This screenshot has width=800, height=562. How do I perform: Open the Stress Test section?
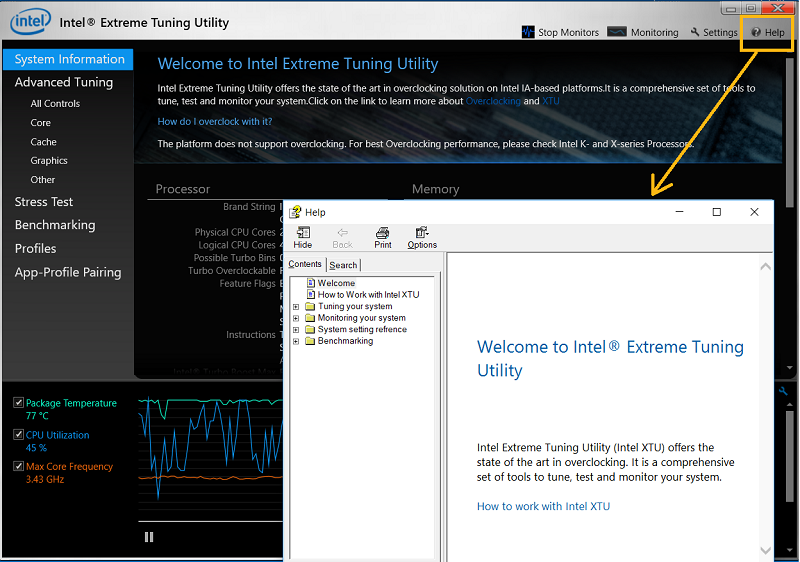coord(44,202)
